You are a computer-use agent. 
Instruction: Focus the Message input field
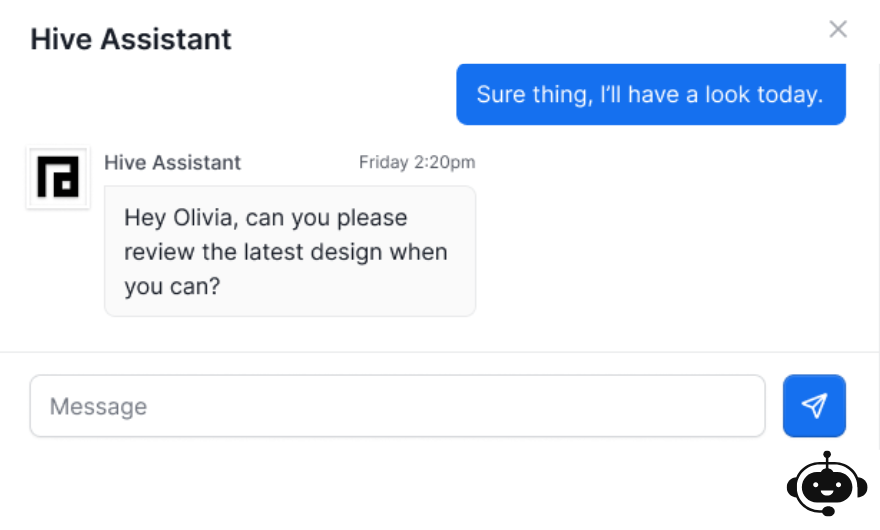click(397, 405)
